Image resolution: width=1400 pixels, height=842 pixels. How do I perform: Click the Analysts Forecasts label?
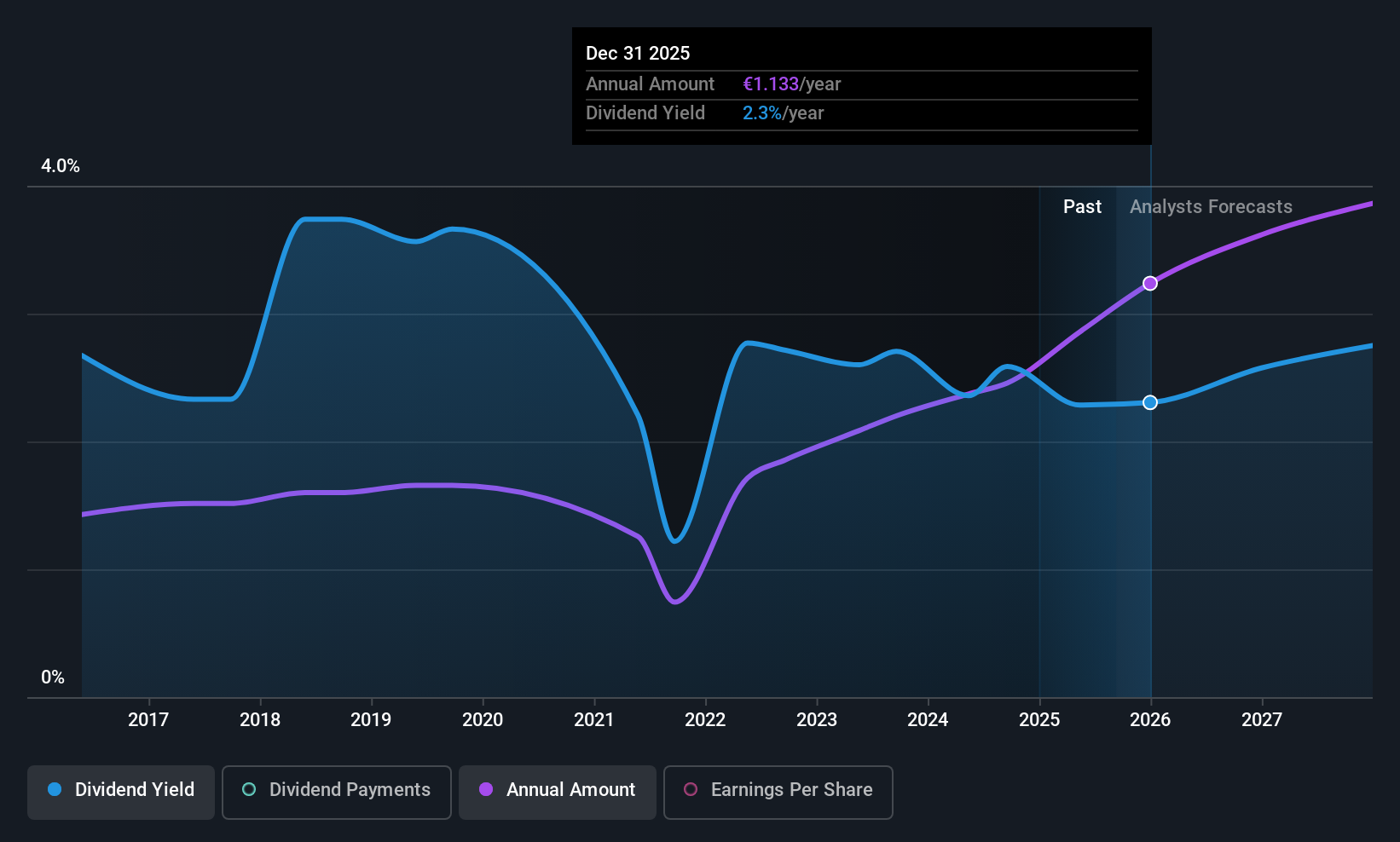pyautogui.click(x=1211, y=207)
